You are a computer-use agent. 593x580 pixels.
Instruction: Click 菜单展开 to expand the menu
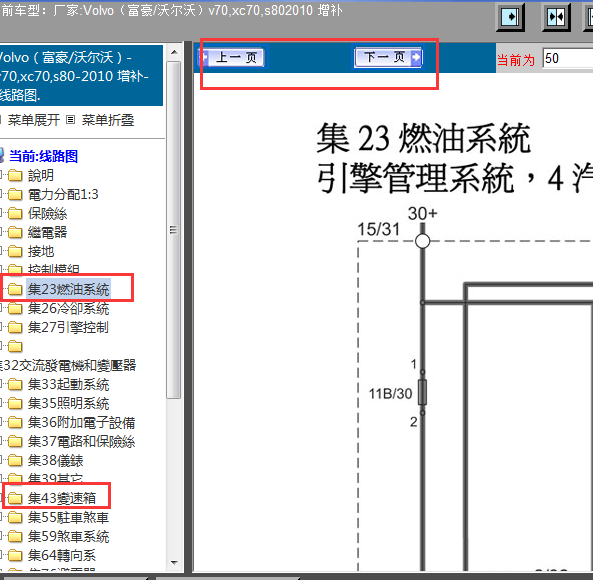[34, 120]
